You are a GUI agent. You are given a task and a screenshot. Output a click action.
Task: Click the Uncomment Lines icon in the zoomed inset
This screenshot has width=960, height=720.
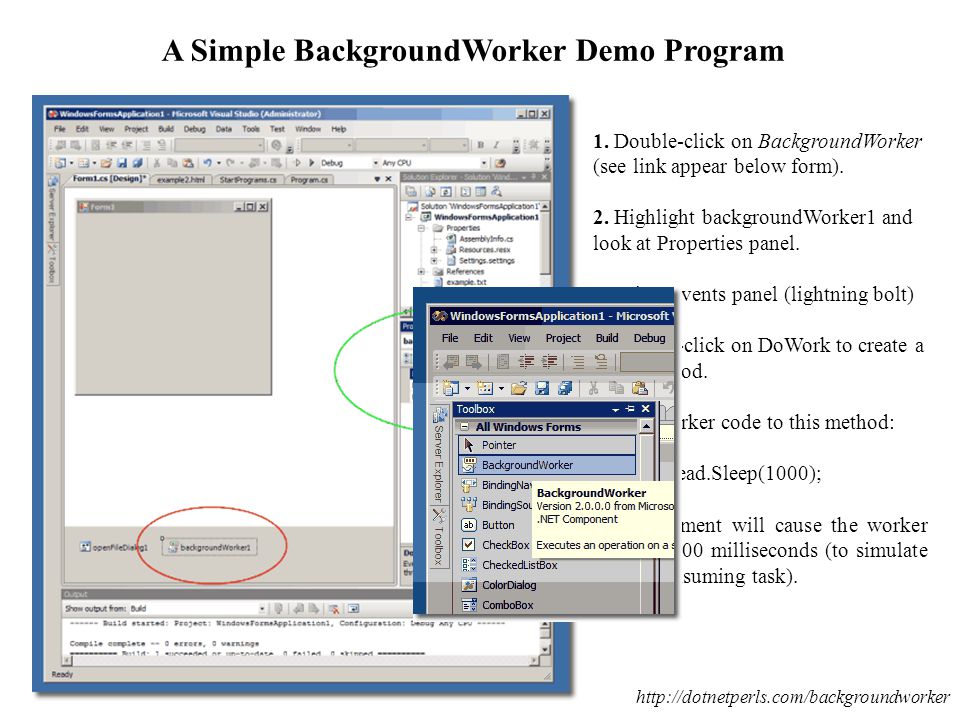click(601, 362)
